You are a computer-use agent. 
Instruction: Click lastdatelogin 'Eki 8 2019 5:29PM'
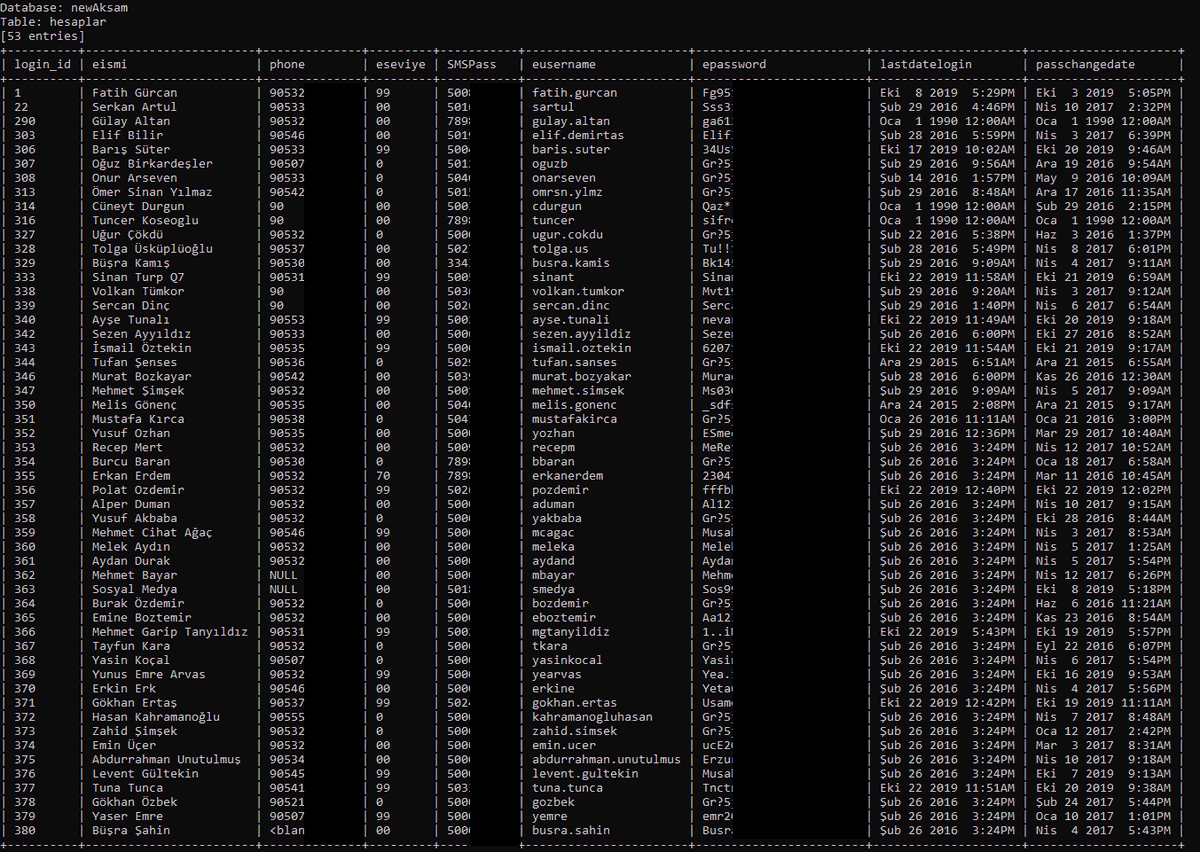tap(948, 93)
